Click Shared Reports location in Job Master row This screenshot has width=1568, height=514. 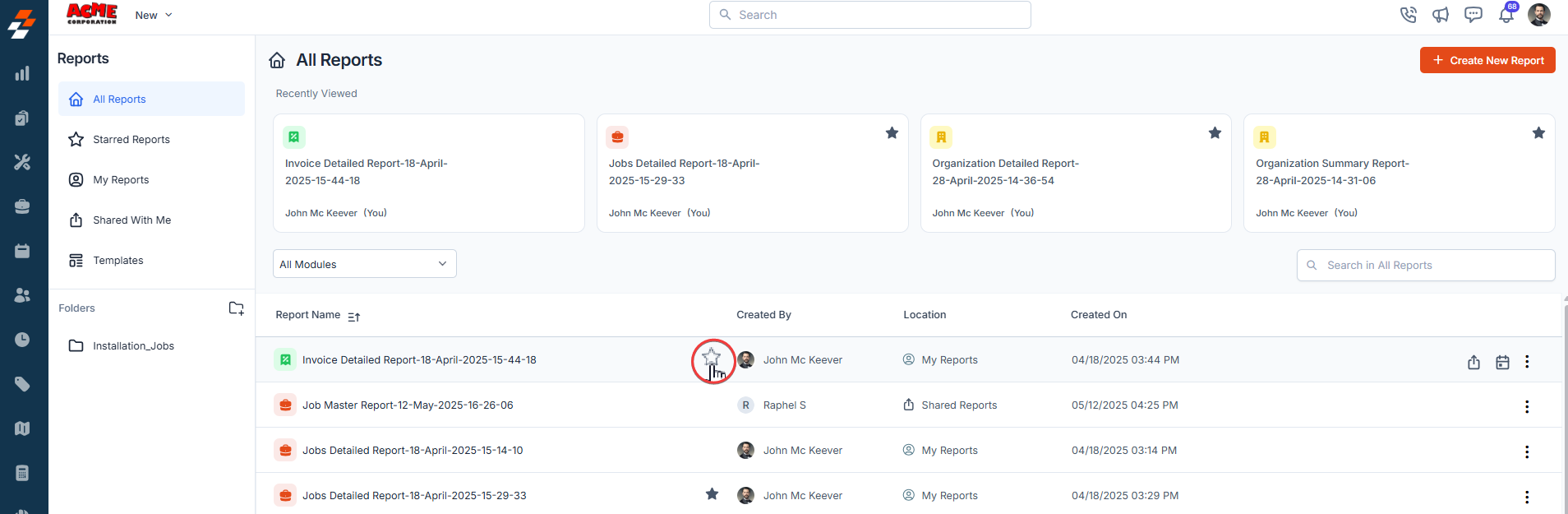[959, 405]
